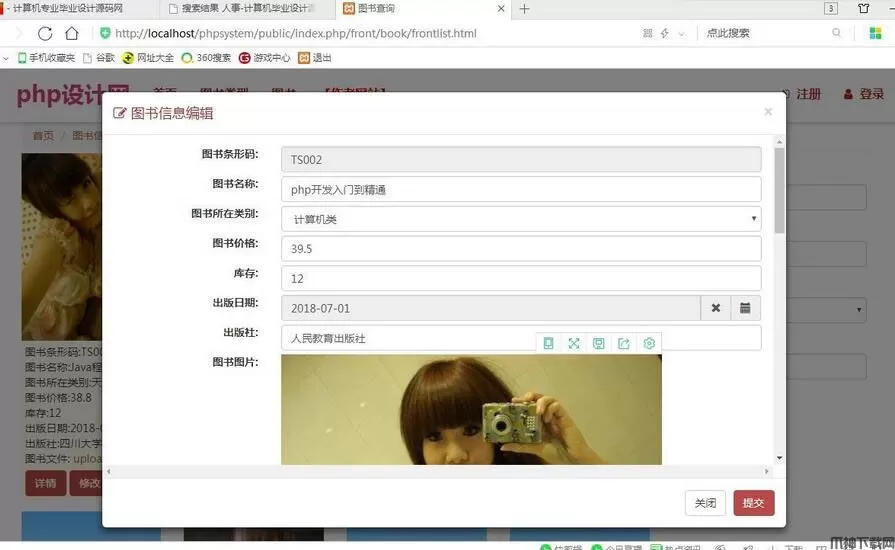This screenshot has width=895, height=550.
Task: Click the 图书价格 field showing 39.5
Action: (521, 249)
